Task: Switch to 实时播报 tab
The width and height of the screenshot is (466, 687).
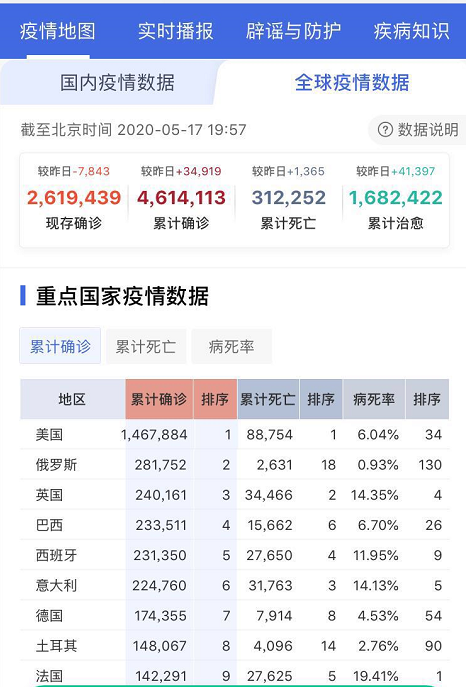Action: (176, 31)
